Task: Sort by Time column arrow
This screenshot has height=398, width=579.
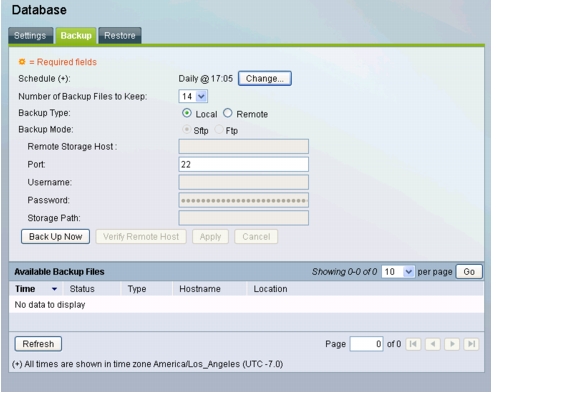Action: 54,289
